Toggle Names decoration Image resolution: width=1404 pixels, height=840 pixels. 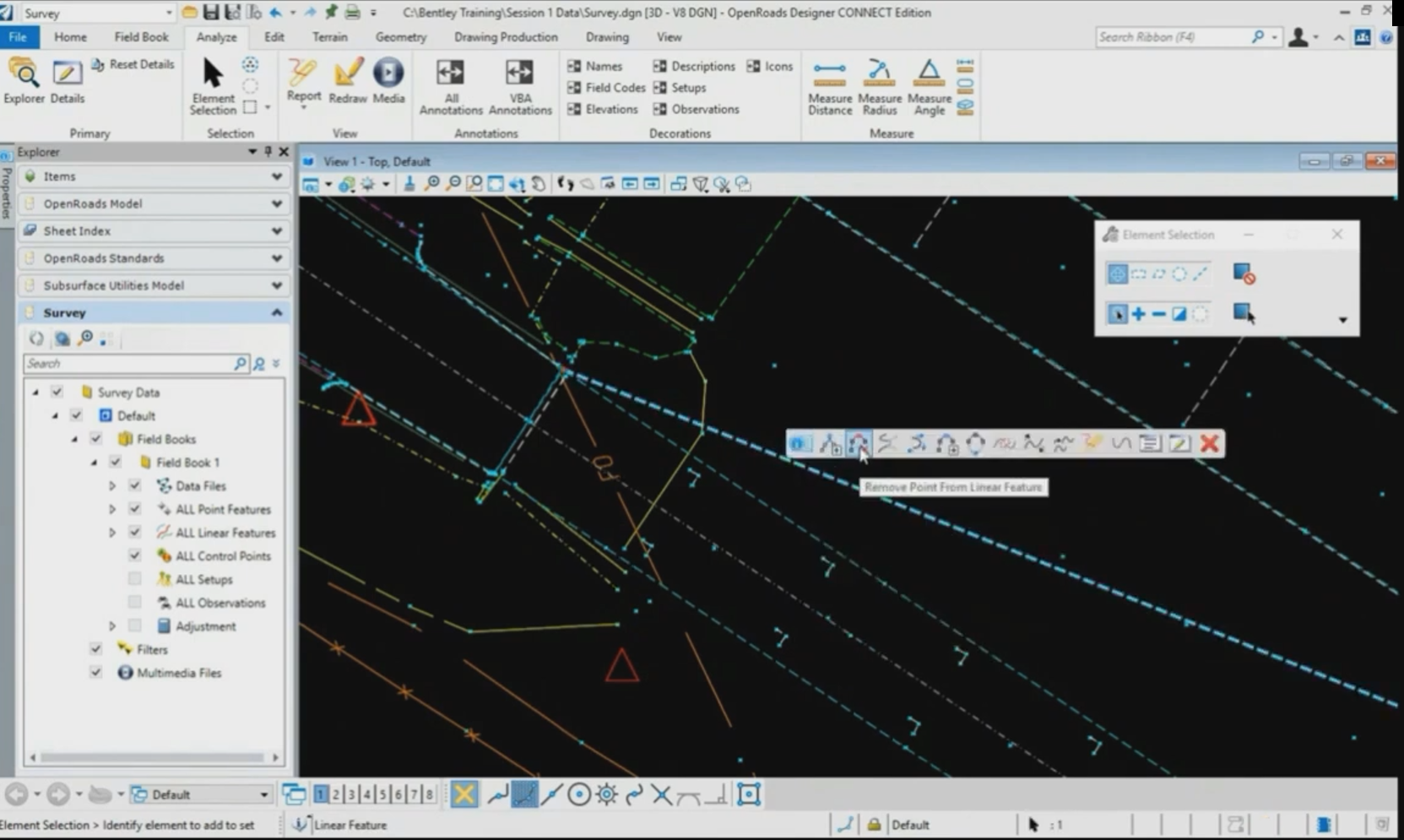[595, 66]
